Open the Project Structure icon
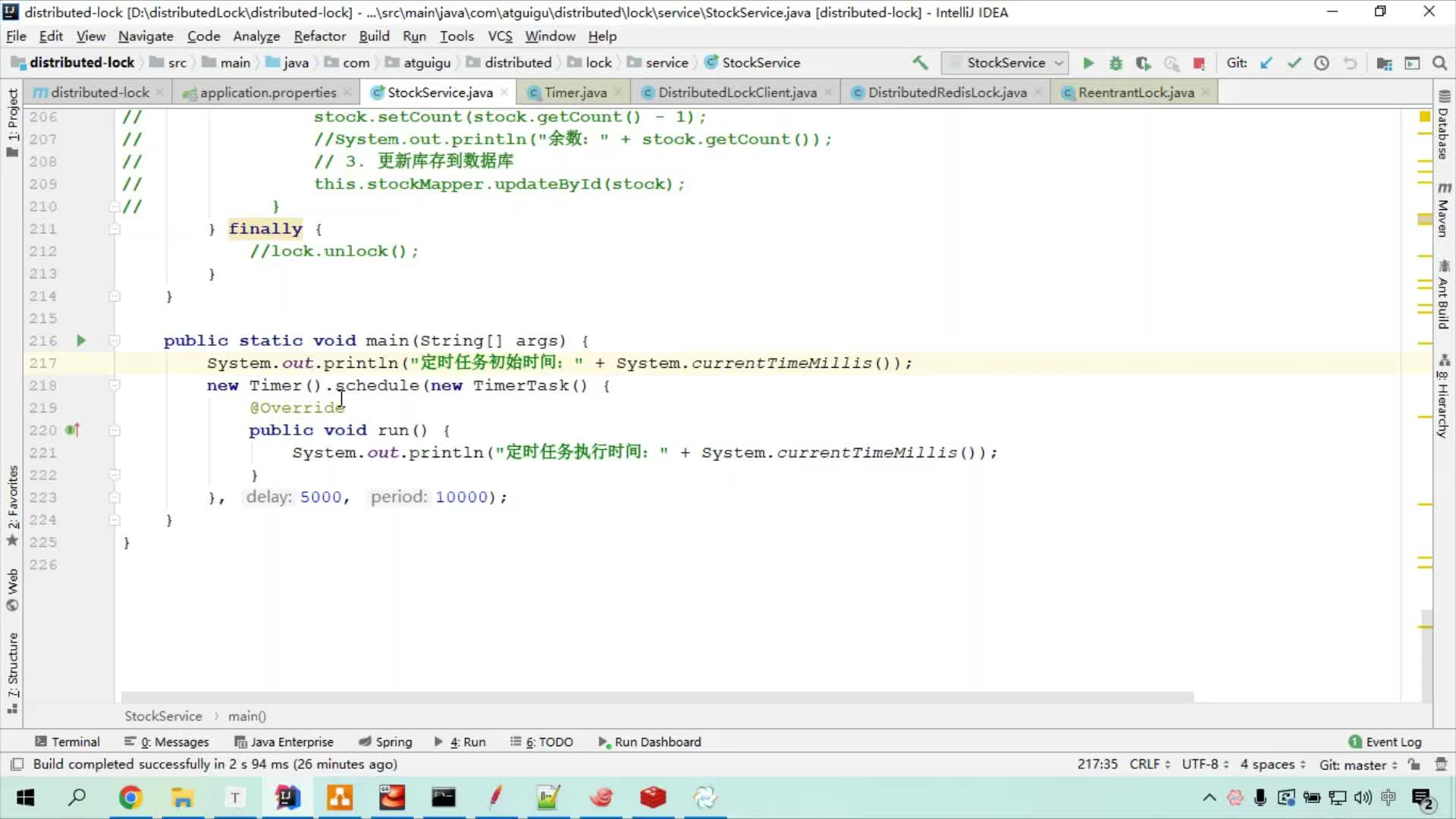This screenshot has width=1456, height=819. 1384,63
